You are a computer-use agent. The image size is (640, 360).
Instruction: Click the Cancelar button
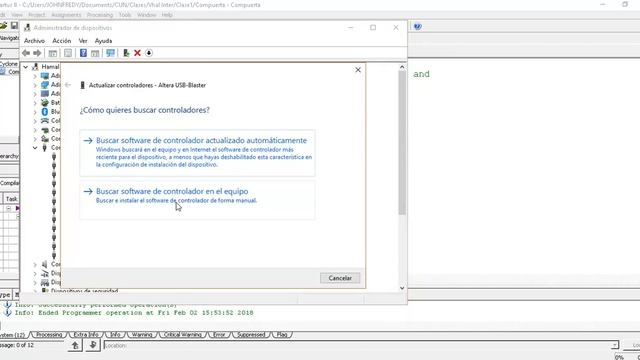340,278
